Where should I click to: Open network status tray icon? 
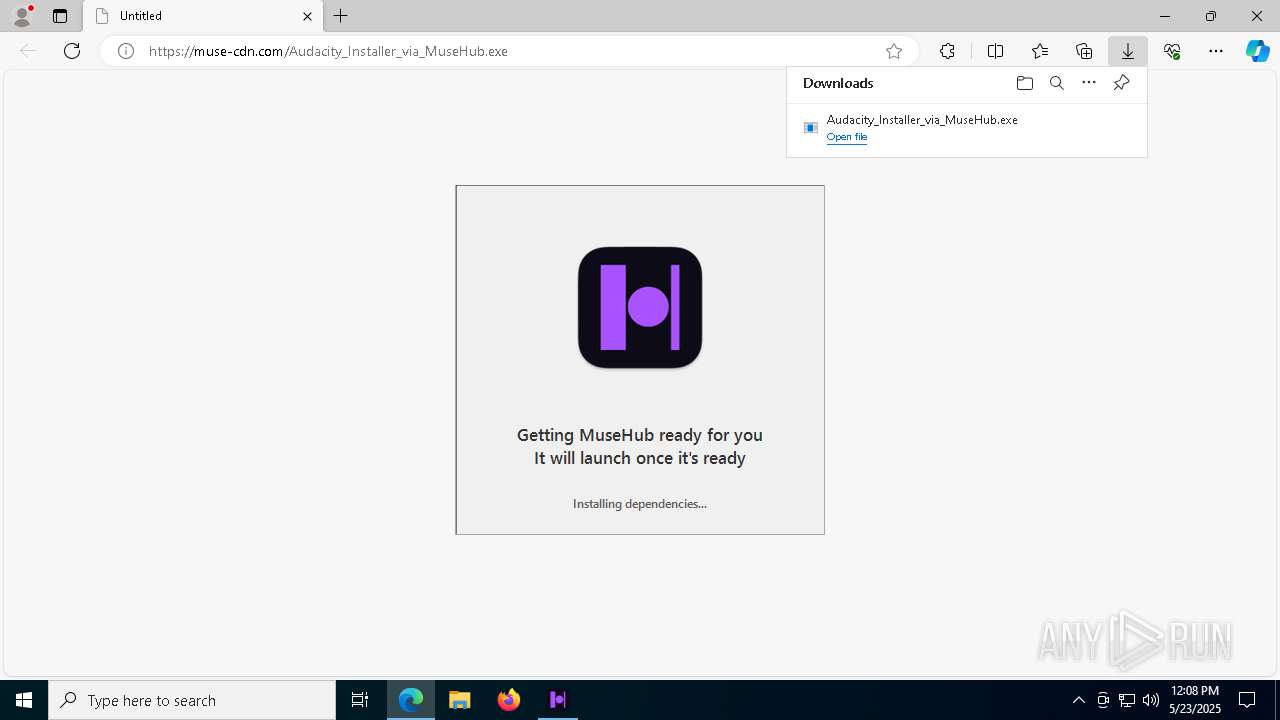click(1127, 700)
